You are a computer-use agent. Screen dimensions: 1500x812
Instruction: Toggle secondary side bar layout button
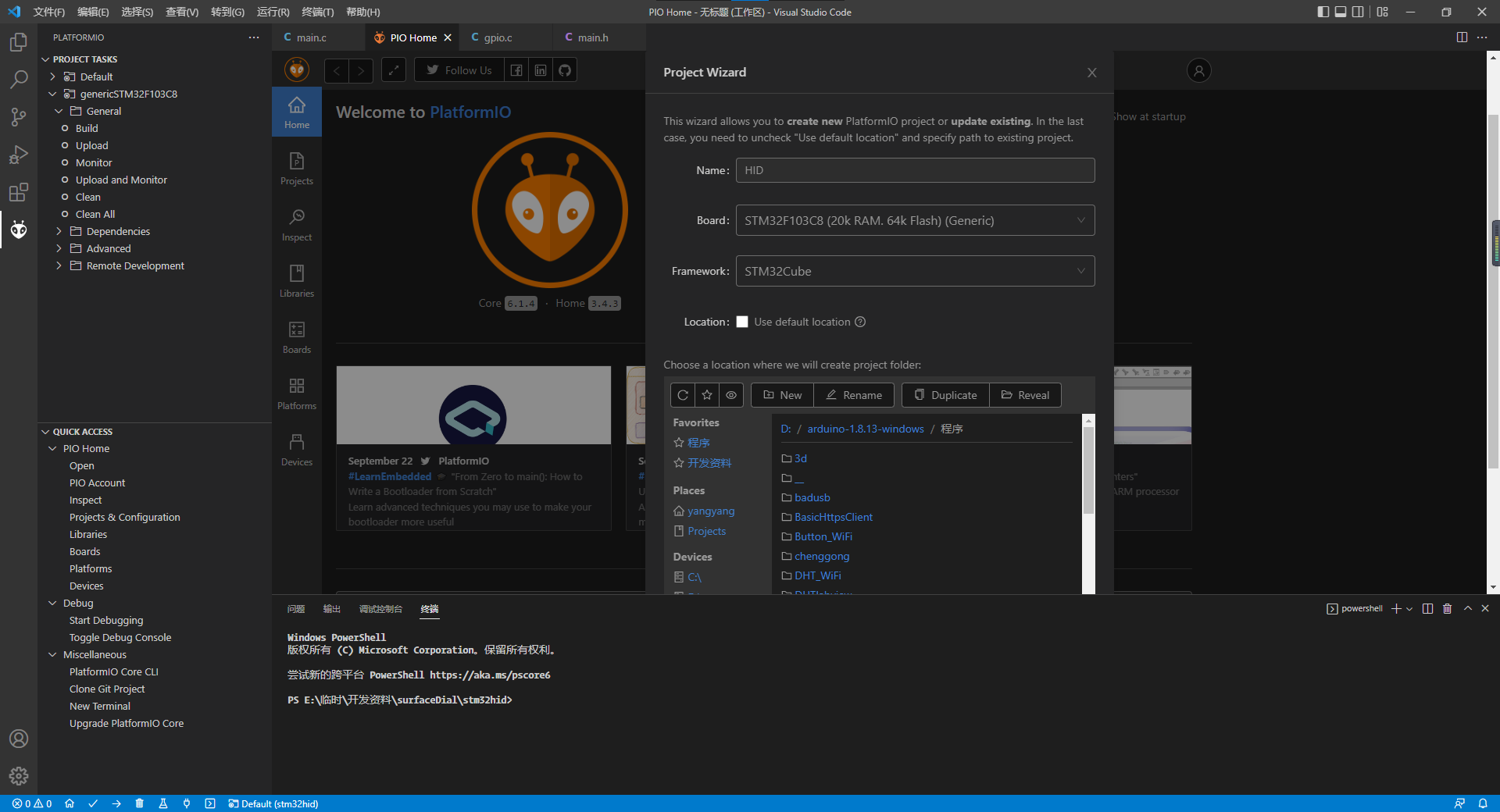[1358, 12]
